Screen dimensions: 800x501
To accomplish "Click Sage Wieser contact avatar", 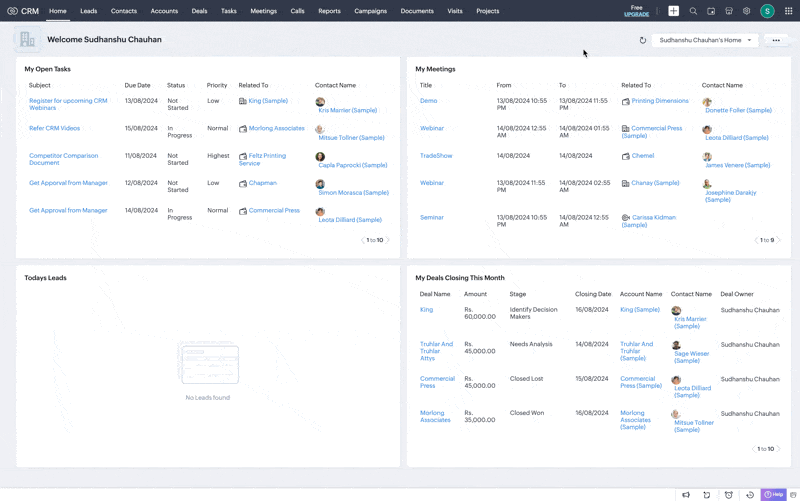I will 676,345.
